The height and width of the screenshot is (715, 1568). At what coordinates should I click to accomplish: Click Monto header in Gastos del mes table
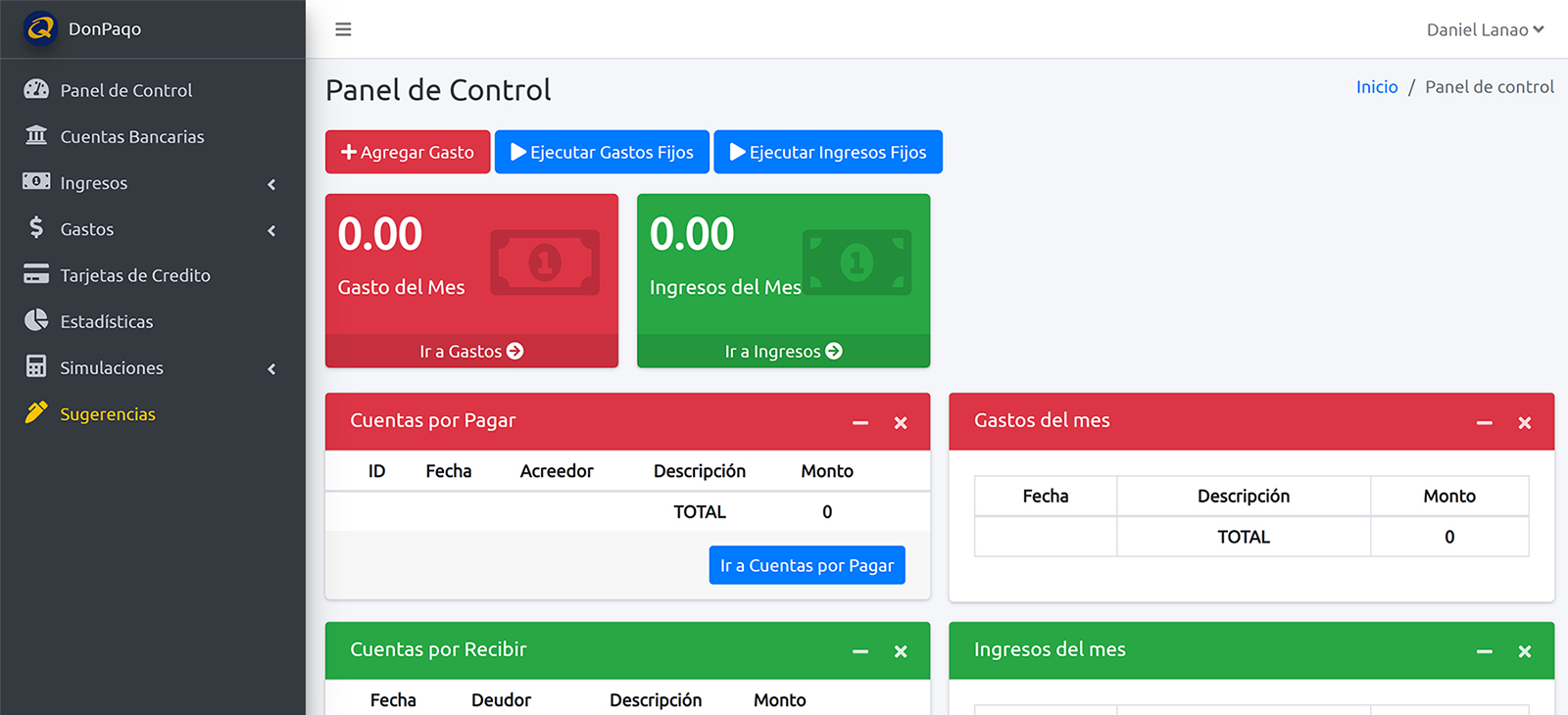[1449, 497]
